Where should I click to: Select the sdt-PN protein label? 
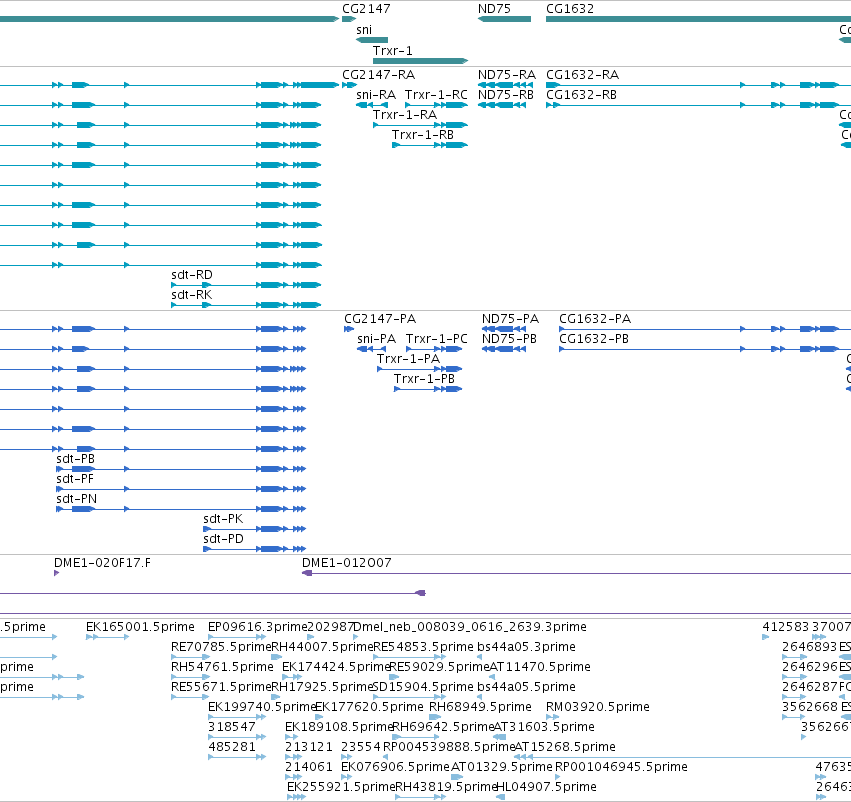77,499
